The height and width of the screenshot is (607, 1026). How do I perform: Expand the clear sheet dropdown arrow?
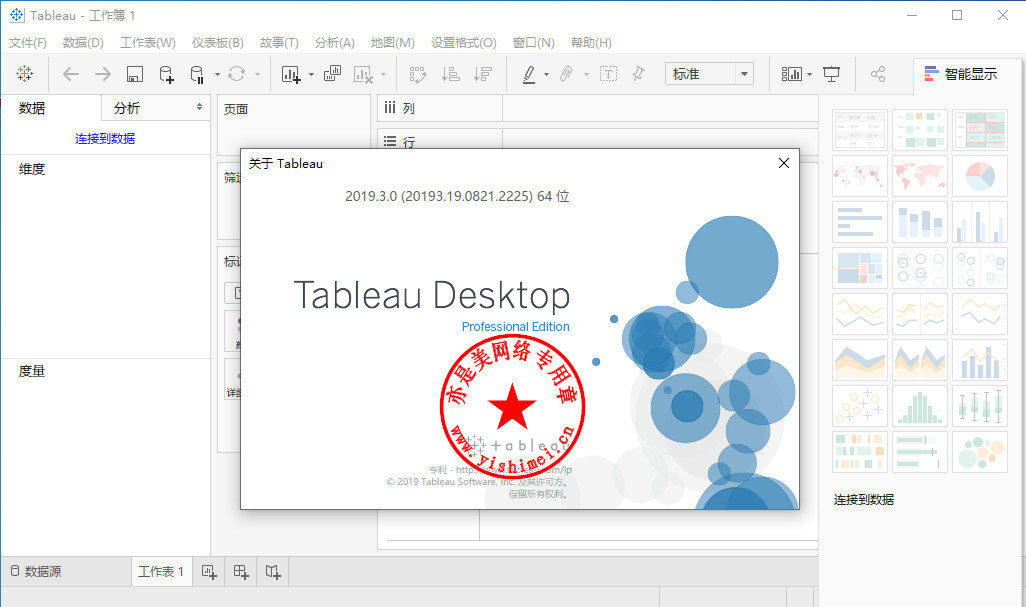pyautogui.click(x=383, y=75)
